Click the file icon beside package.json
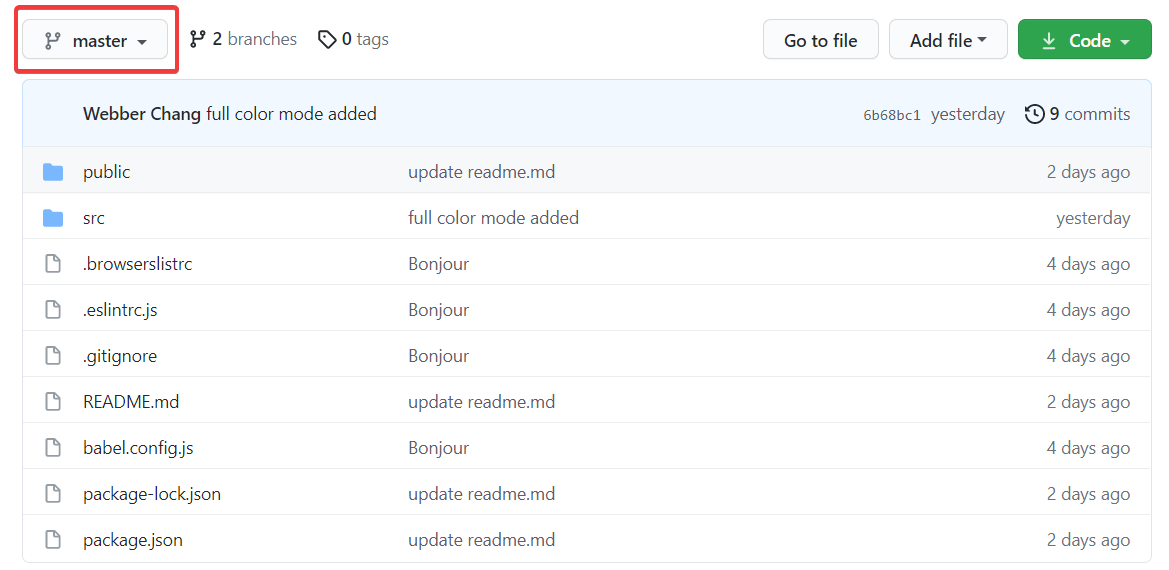This screenshot has width=1169, height=570. tap(53, 540)
